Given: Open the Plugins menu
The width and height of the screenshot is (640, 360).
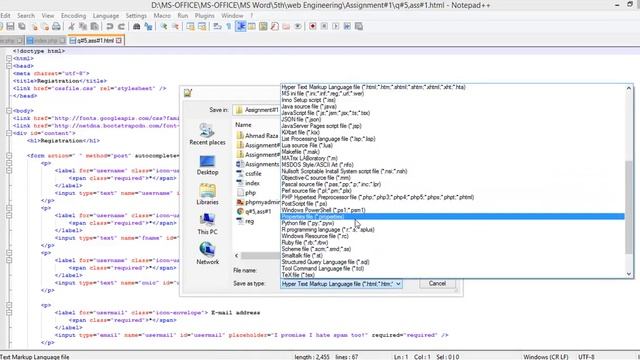Looking at the screenshot, I should click(x=204, y=16).
